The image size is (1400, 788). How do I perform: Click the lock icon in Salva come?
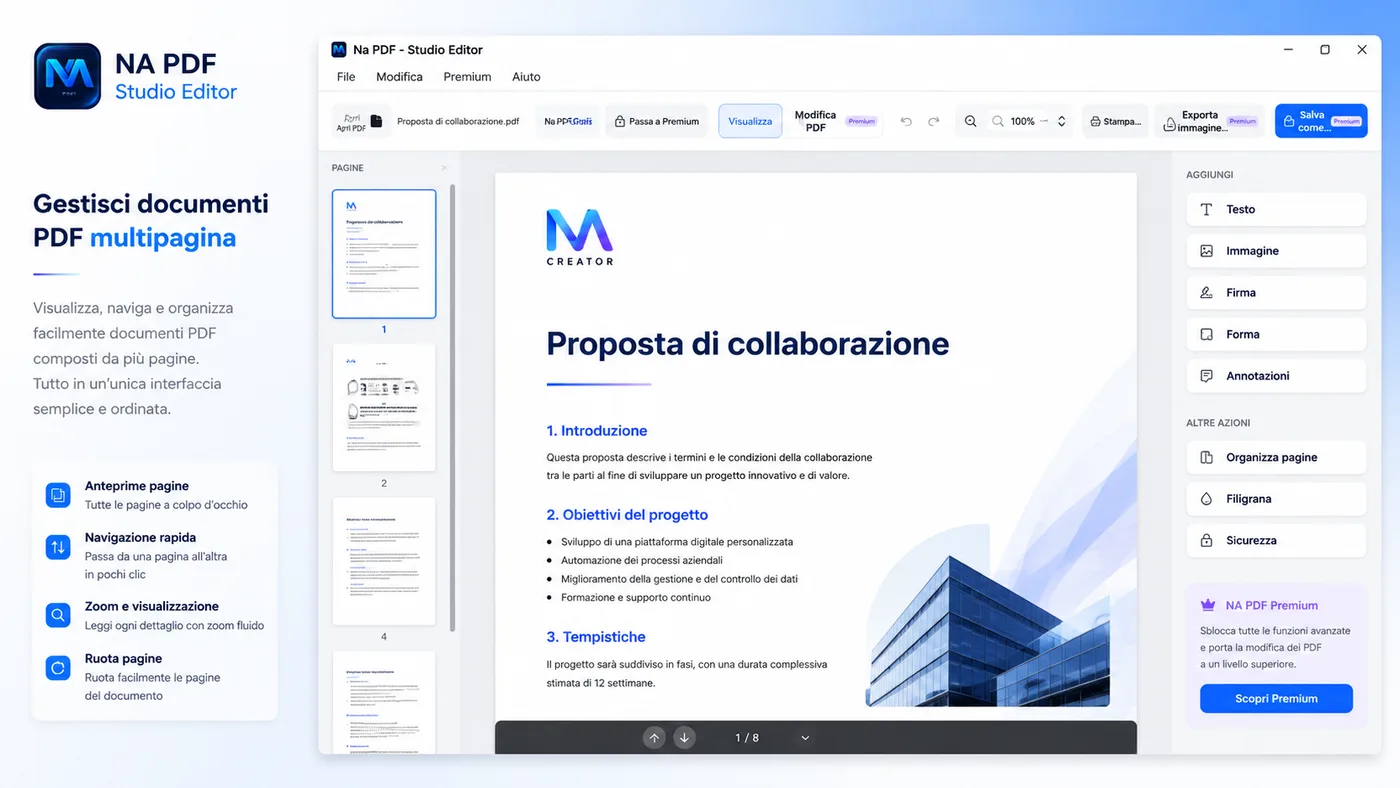point(1288,122)
